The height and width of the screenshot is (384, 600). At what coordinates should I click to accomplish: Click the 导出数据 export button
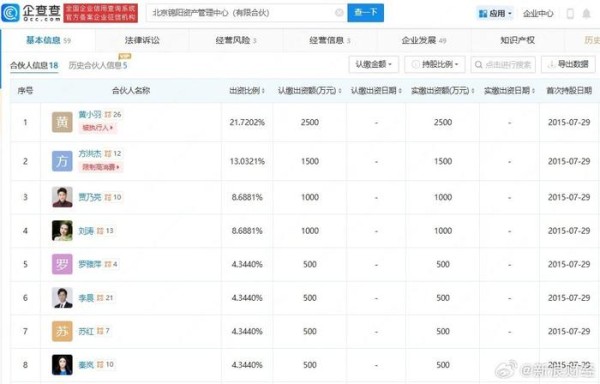tap(568, 64)
